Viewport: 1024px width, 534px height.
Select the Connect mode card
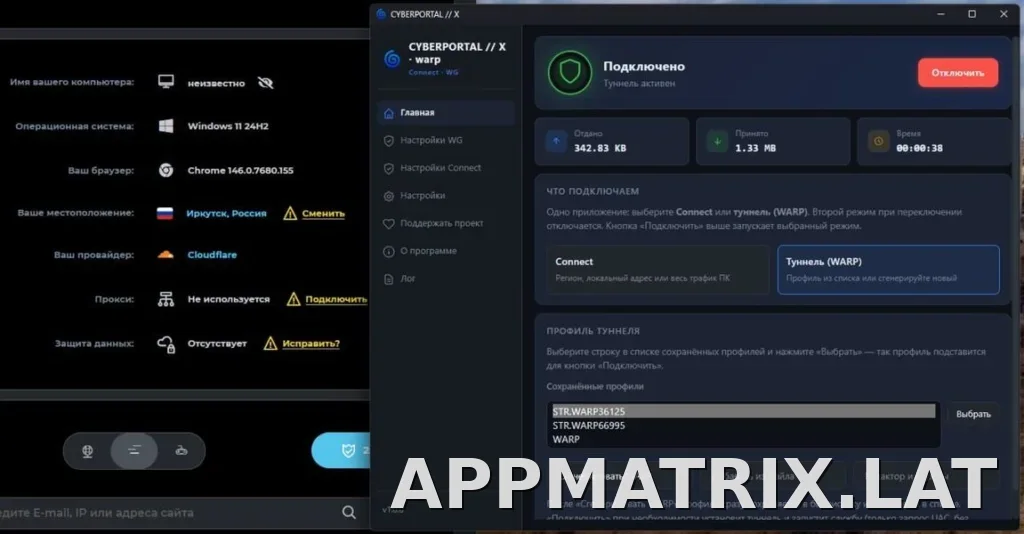(658, 270)
